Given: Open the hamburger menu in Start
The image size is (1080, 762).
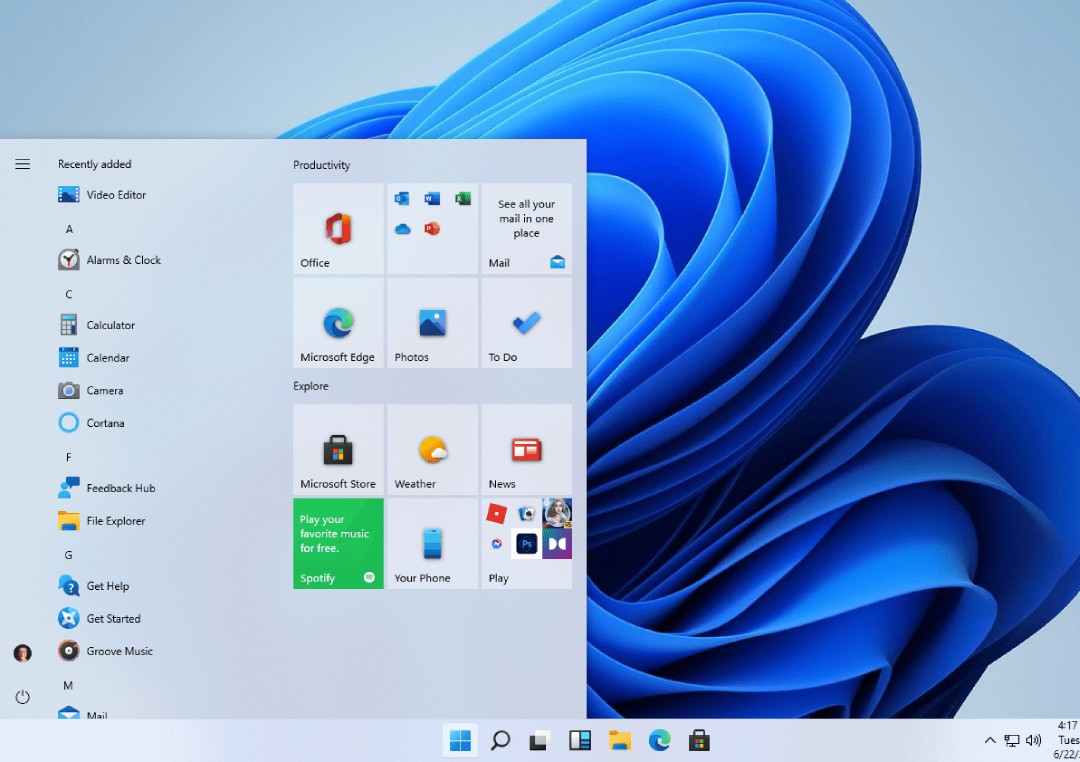Looking at the screenshot, I should point(23,164).
